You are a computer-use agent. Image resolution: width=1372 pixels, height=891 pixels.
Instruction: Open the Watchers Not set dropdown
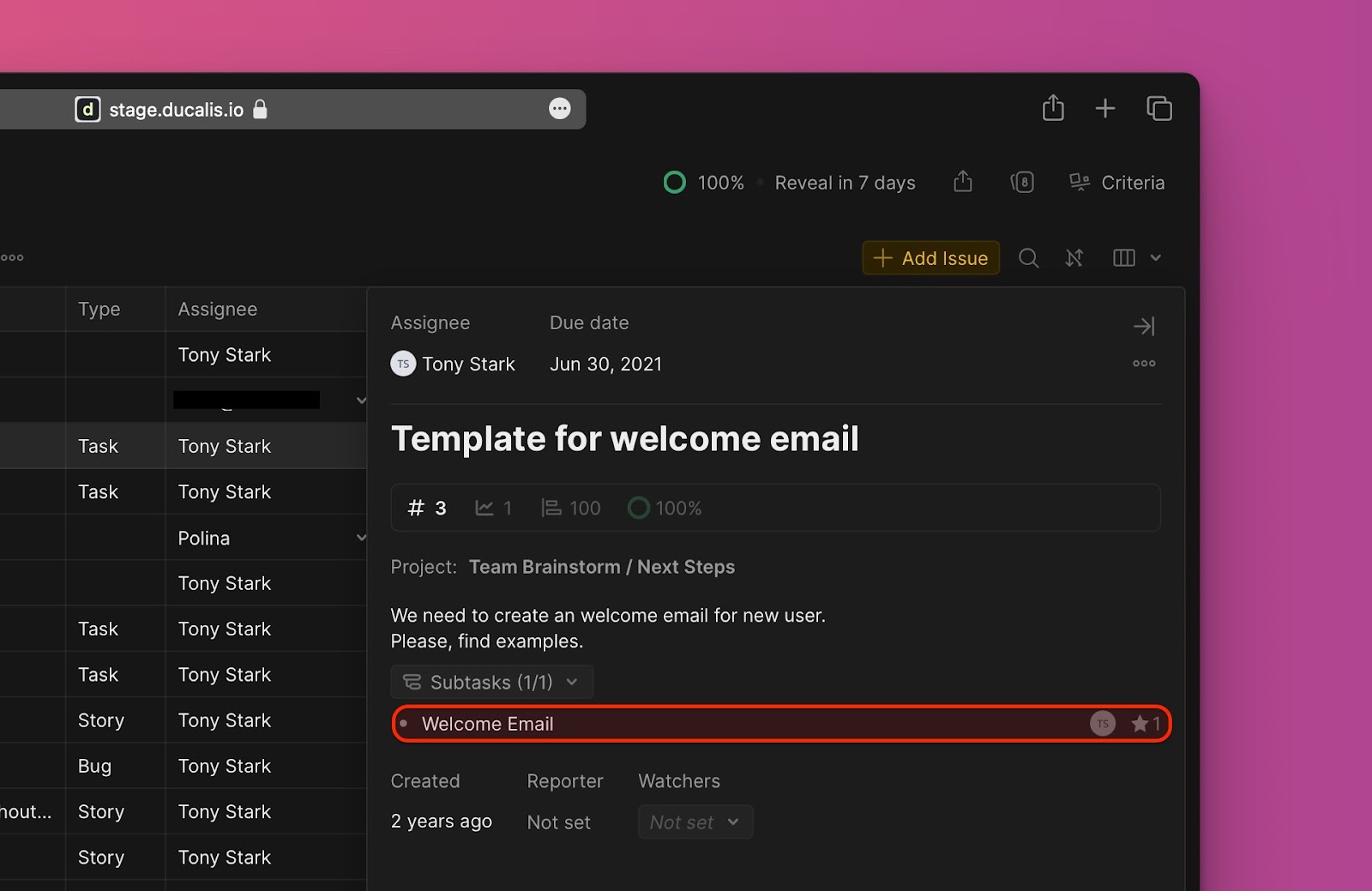[695, 822]
